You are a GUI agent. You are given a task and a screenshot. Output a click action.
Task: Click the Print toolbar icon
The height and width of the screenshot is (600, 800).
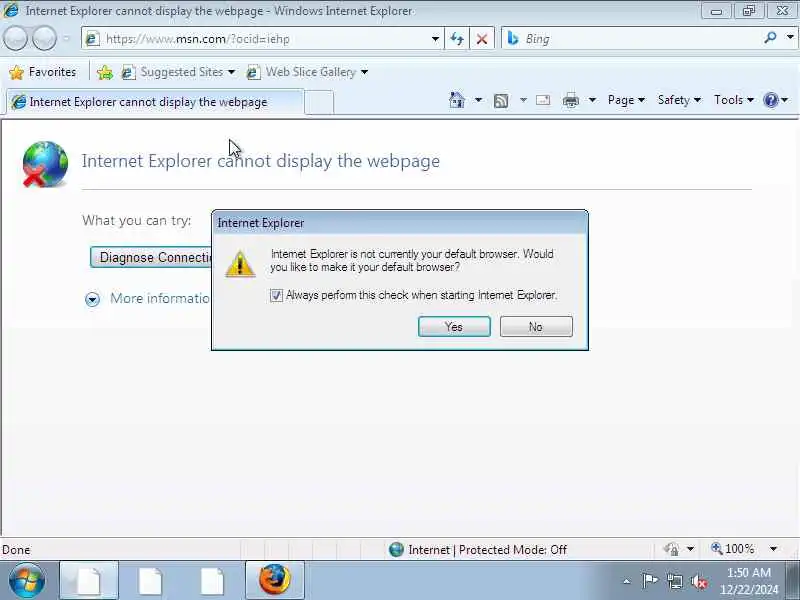point(570,101)
